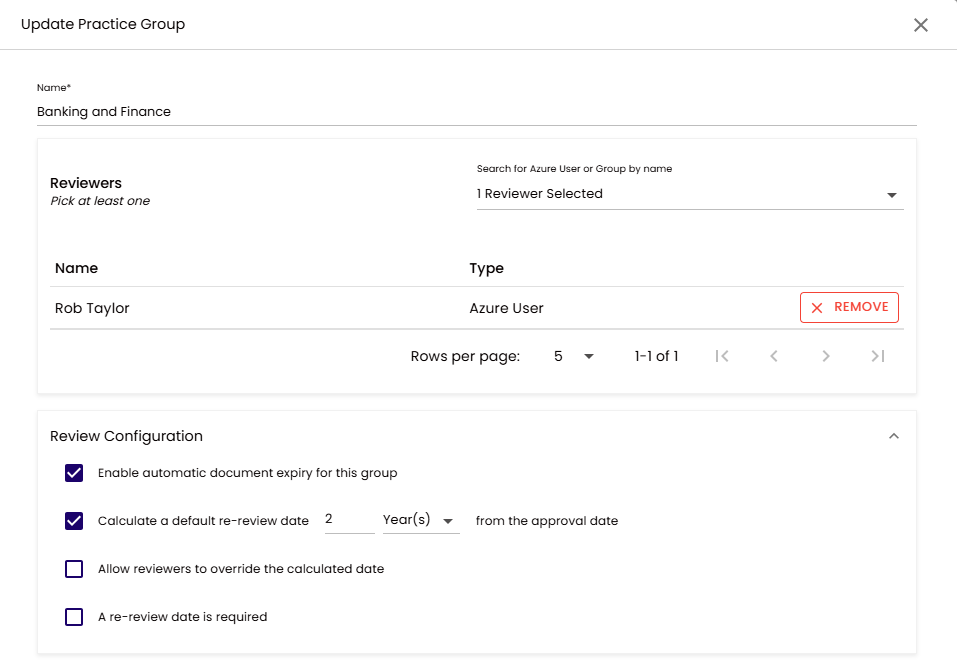Click the Review Configuration heading
The image size is (957, 667).
click(x=127, y=436)
